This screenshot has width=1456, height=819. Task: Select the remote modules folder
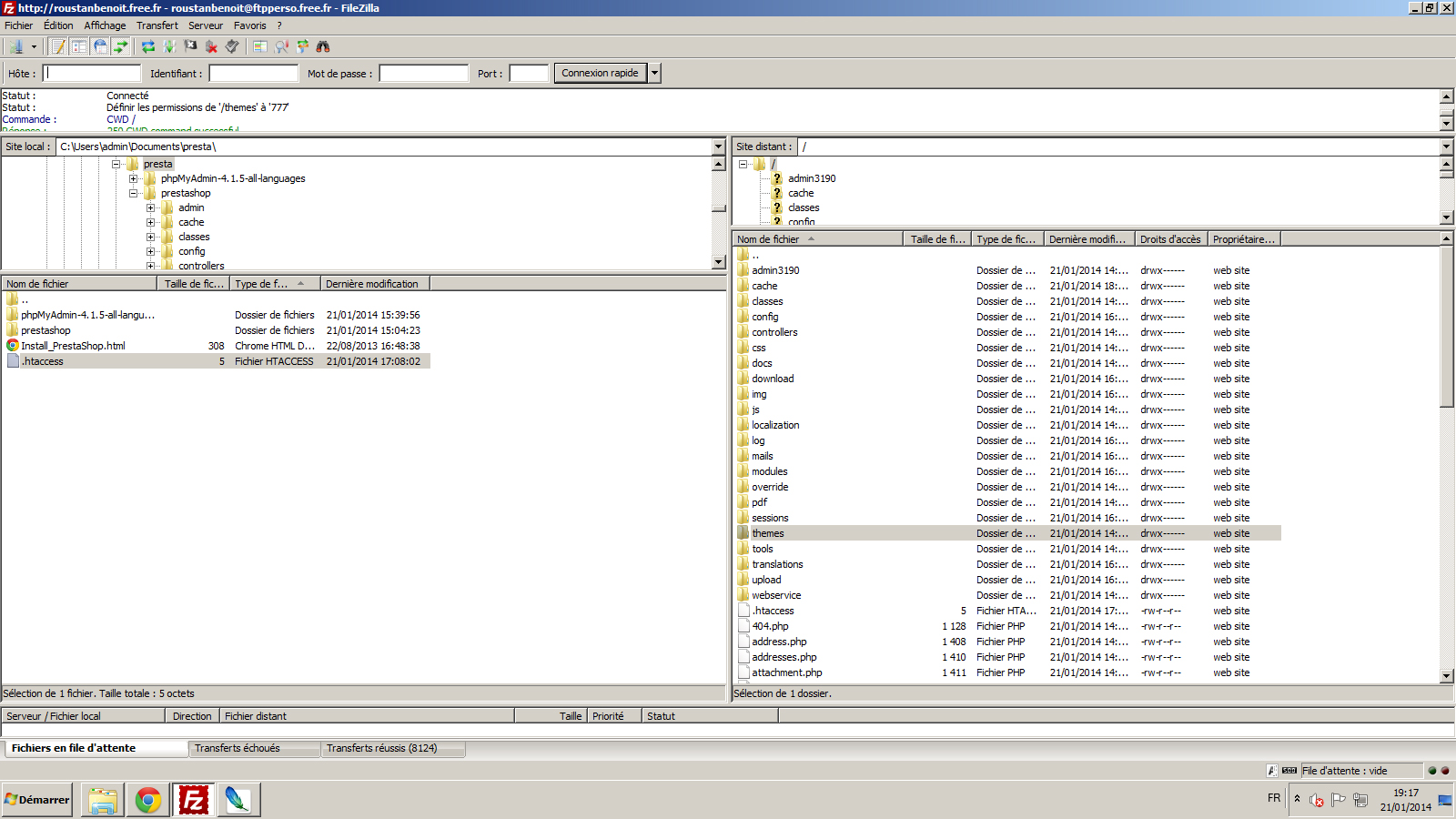pyautogui.click(x=1008, y=471)
